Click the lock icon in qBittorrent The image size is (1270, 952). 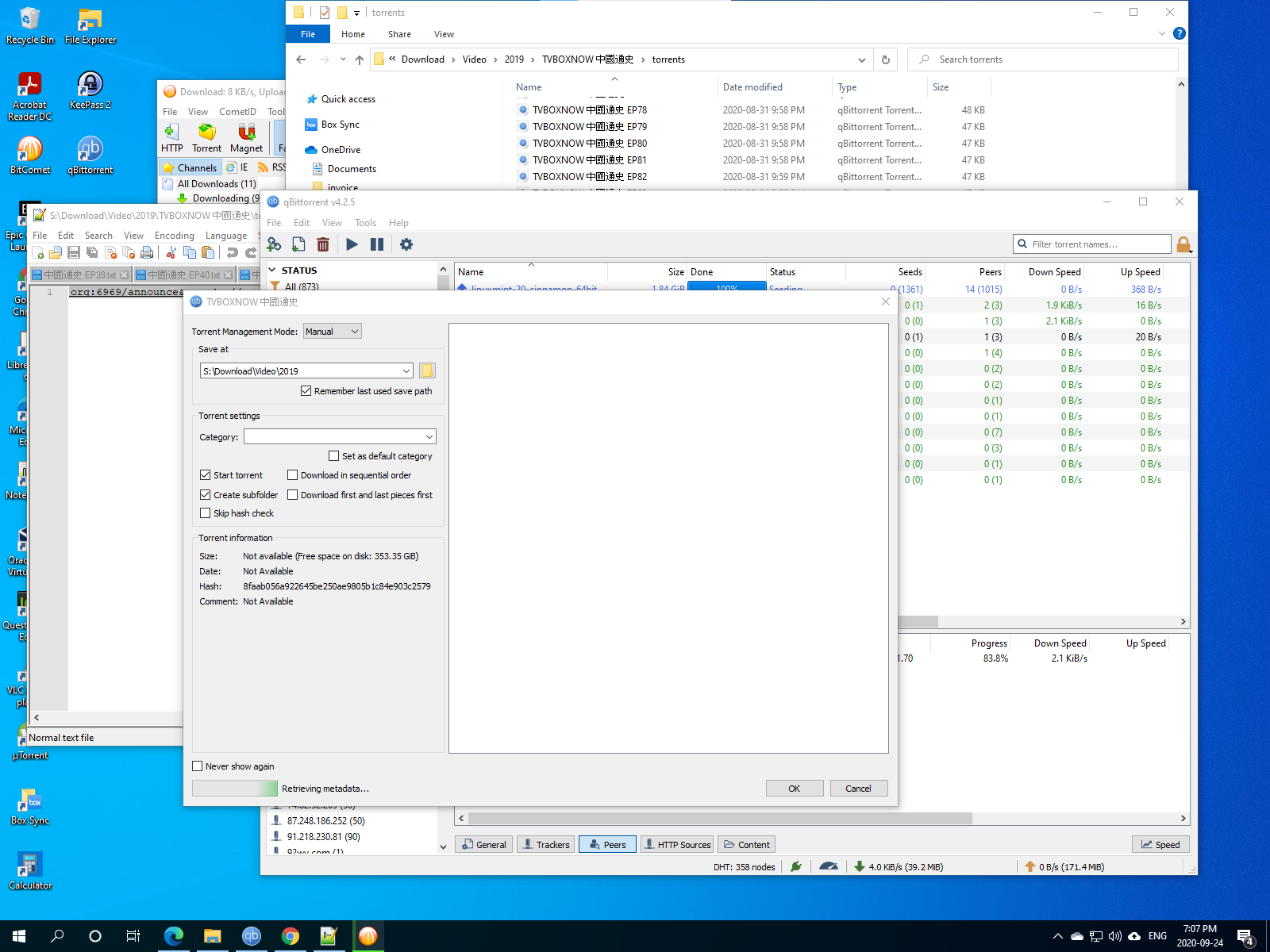click(1183, 244)
